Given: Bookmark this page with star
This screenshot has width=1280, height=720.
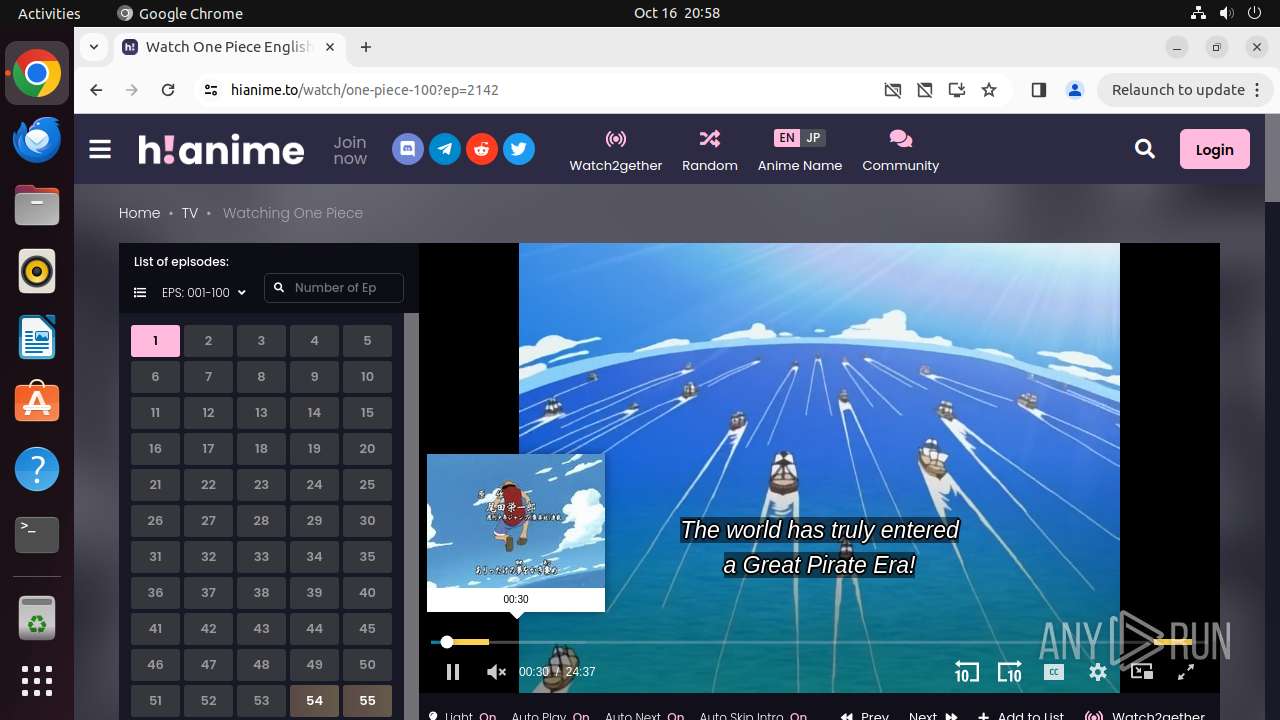Looking at the screenshot, I should pyautogui.click(x=989, y=90).
